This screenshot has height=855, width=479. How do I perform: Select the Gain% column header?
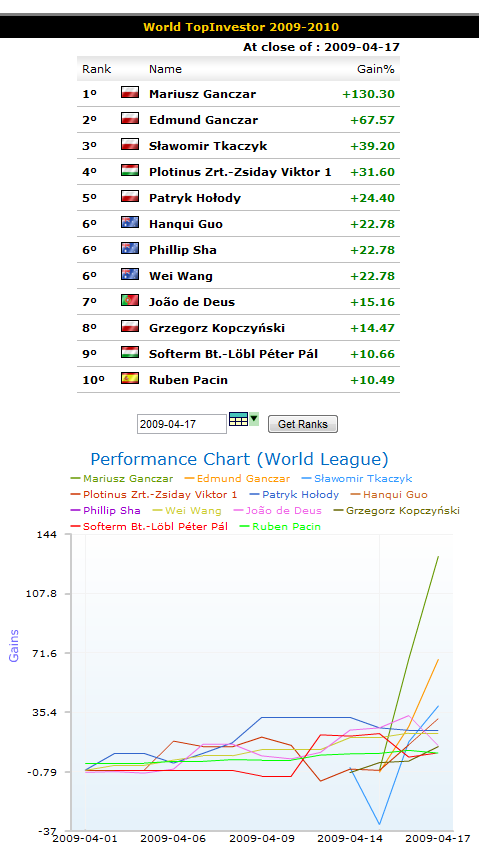pyautogui.click(x=376, y=69)
